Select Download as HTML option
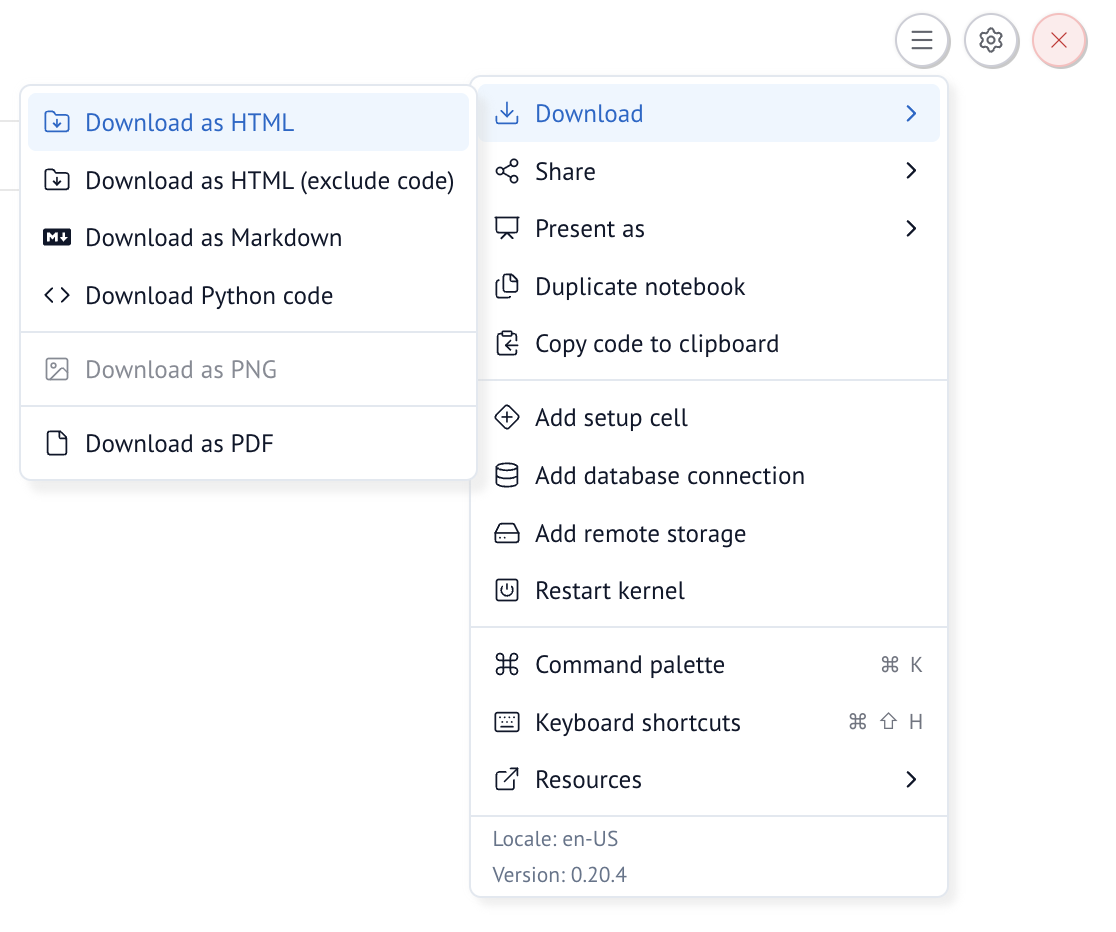 pos(190,123)
